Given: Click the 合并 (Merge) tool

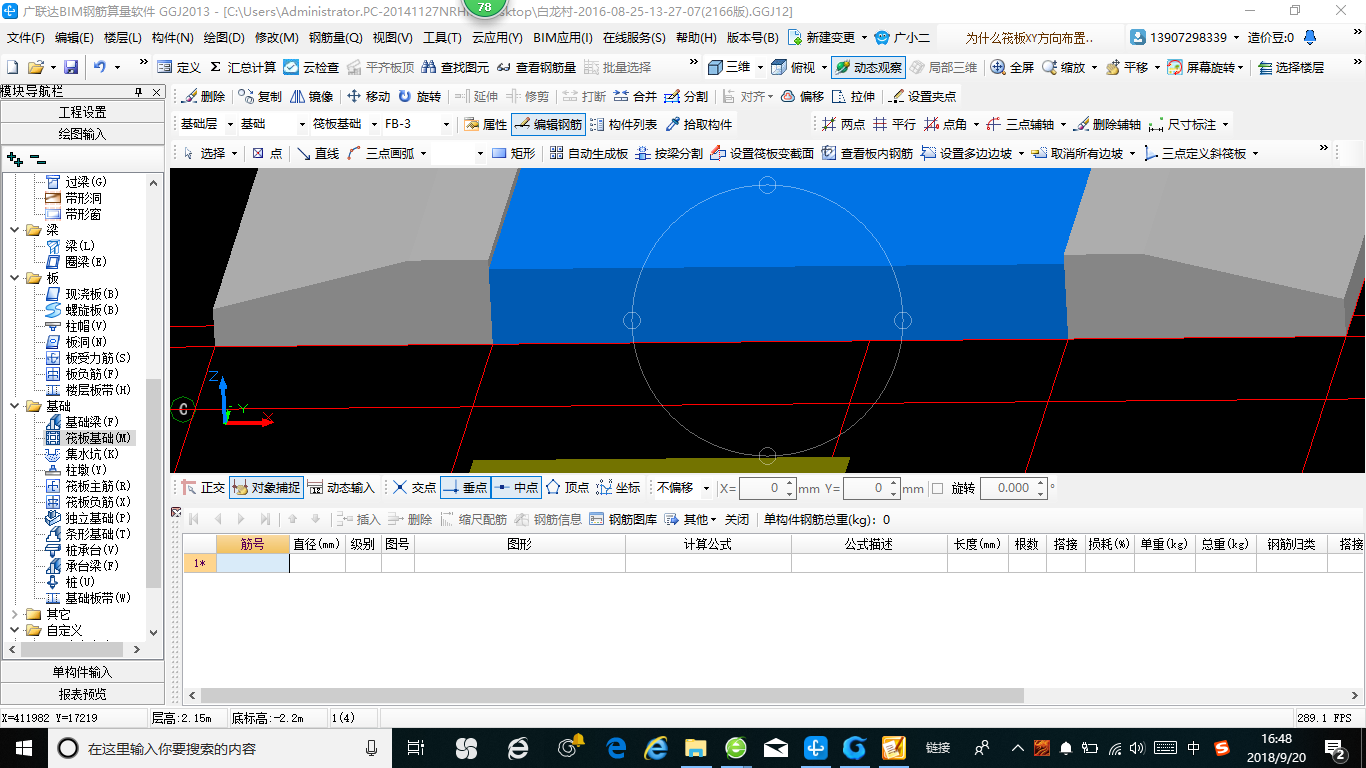Looking at the screenshot, I should tap(635, 96).
